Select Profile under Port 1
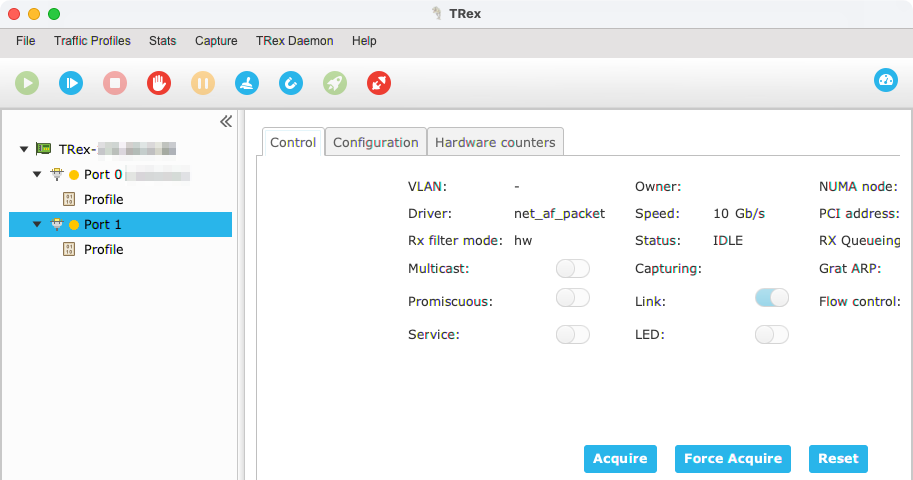Screen dimensions: 913x480 coord(104,249)
